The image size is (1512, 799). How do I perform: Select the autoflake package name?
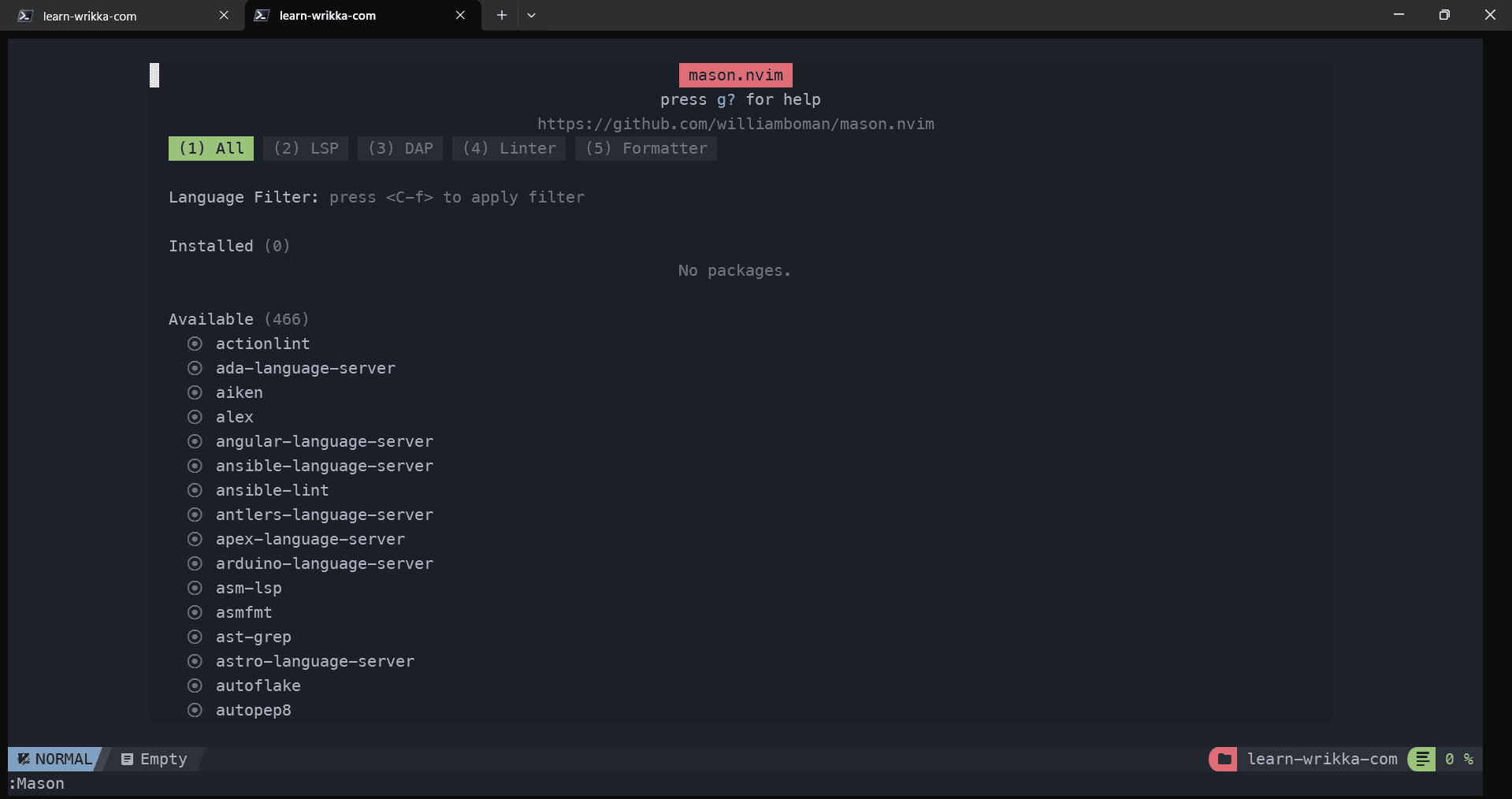[258, 686]
